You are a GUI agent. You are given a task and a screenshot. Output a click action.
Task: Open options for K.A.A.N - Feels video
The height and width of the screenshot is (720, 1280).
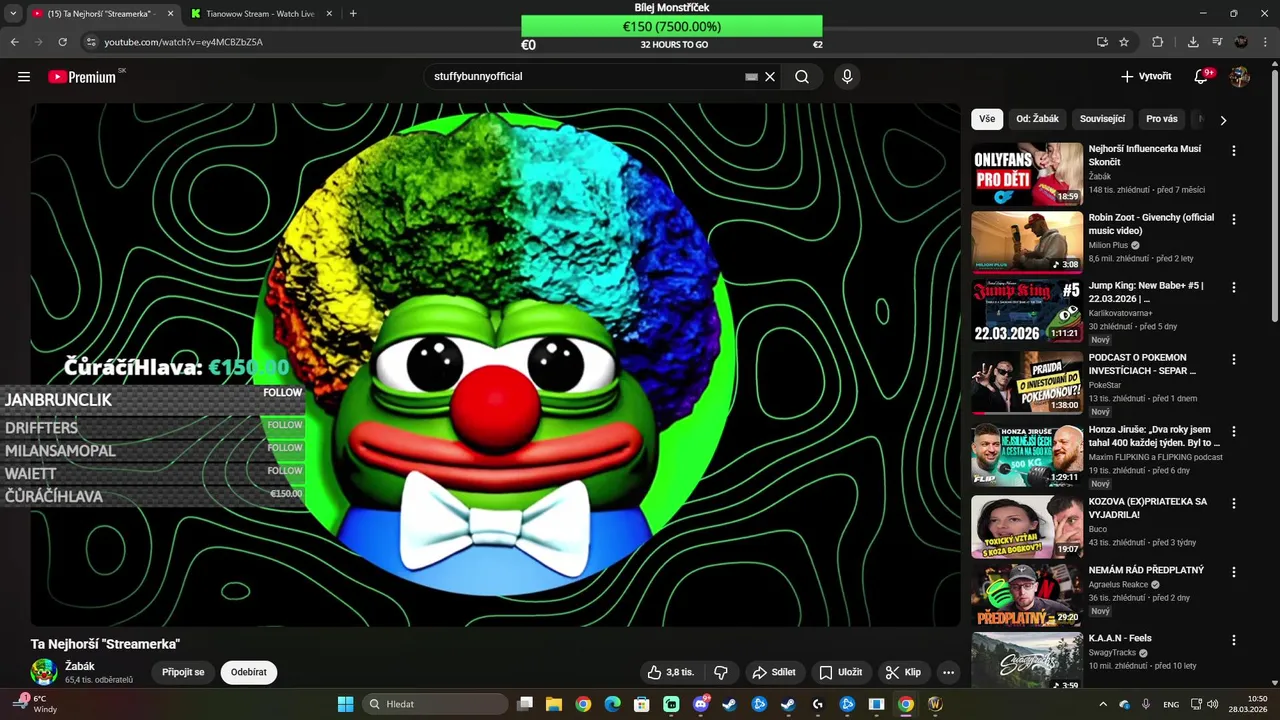(1233, 640)
